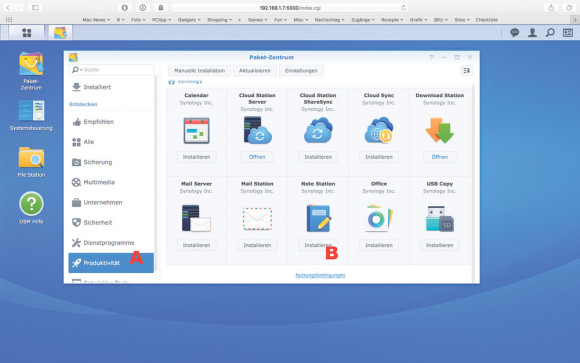Open the Sites bookmarks dropdown
This screenshot has width=580, height=363.
tap(462, 20)
